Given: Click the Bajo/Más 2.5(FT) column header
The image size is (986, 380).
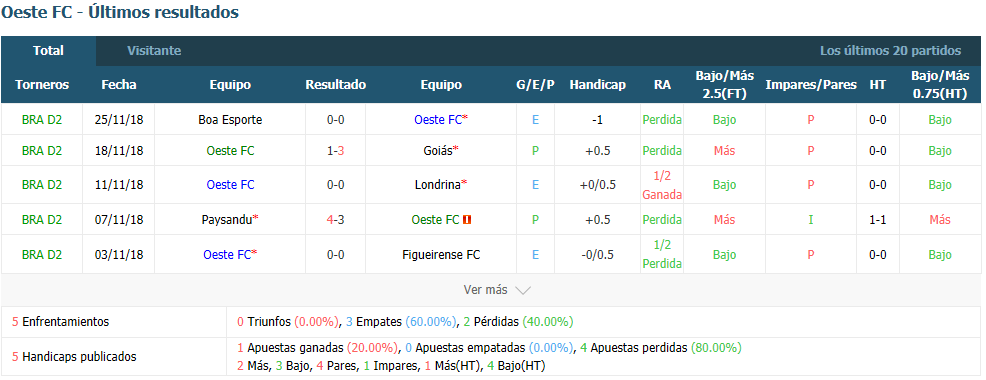Looking at the screenshot, I should tap(724, 85).
